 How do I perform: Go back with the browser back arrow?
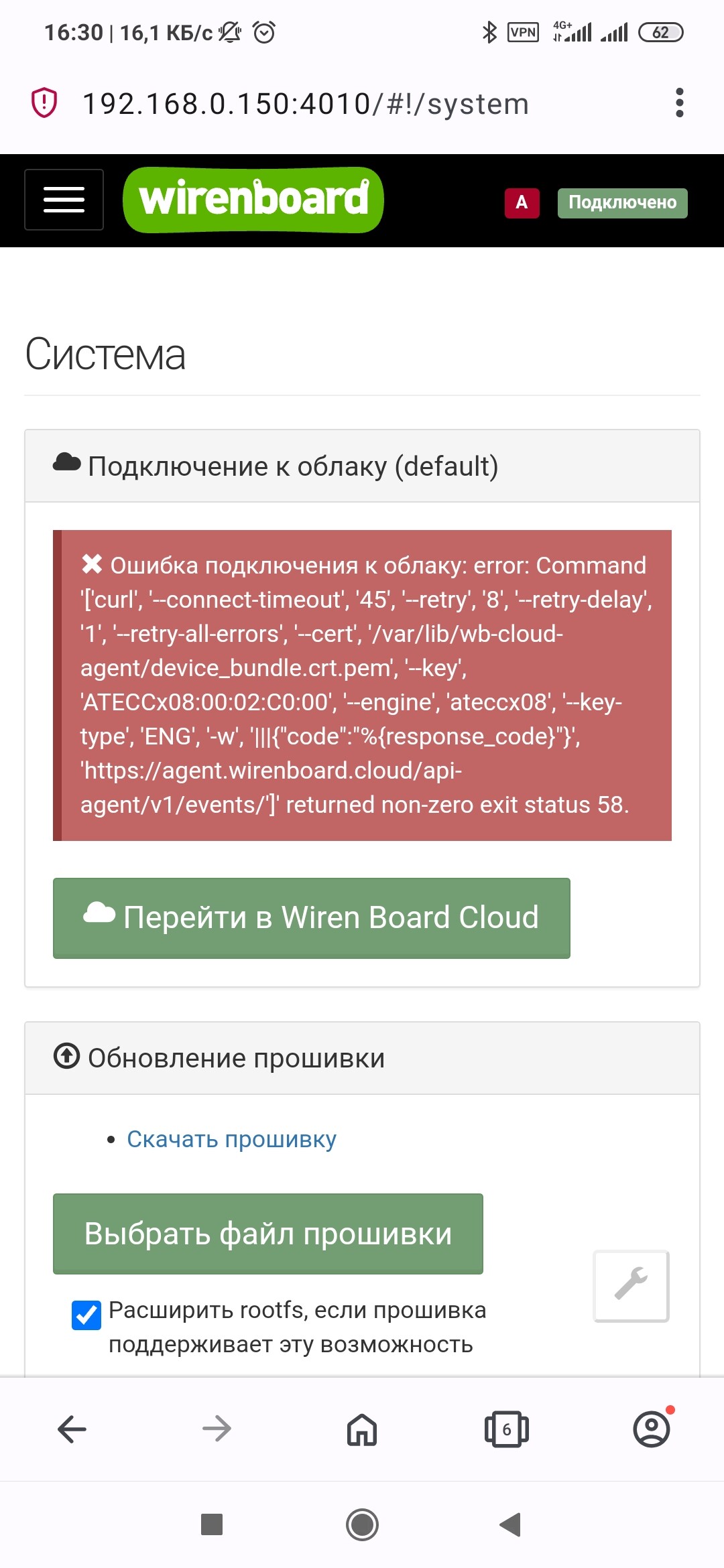click(72, 1429)
